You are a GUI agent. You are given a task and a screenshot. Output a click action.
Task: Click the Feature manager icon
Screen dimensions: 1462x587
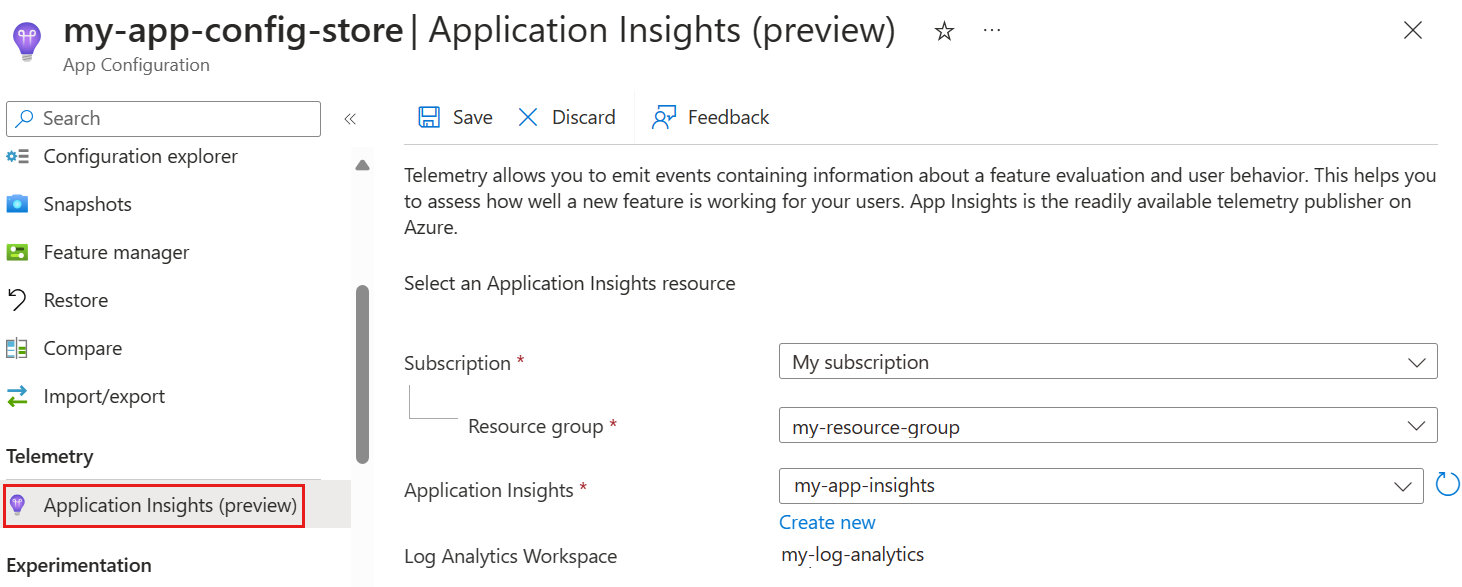coord(17,252)
